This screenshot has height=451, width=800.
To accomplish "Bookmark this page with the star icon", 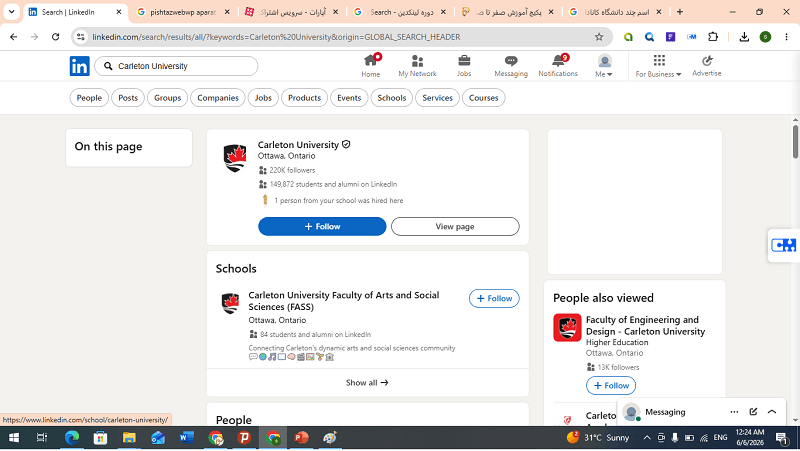I will click(599, 37).
